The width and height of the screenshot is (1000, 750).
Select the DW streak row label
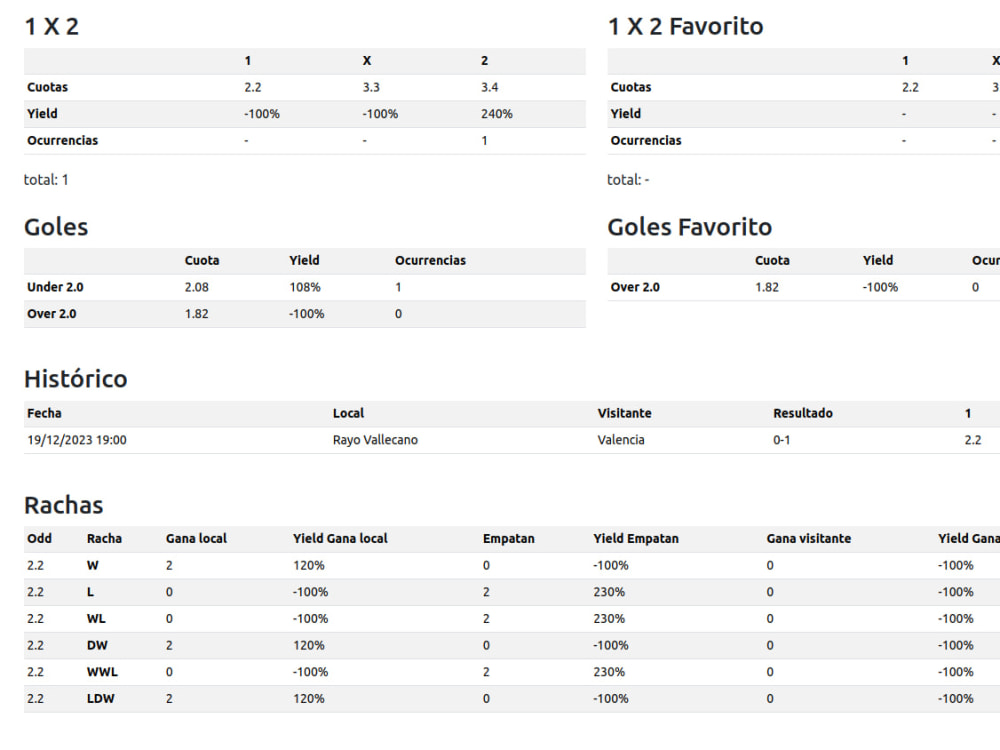tap(97, 645)
